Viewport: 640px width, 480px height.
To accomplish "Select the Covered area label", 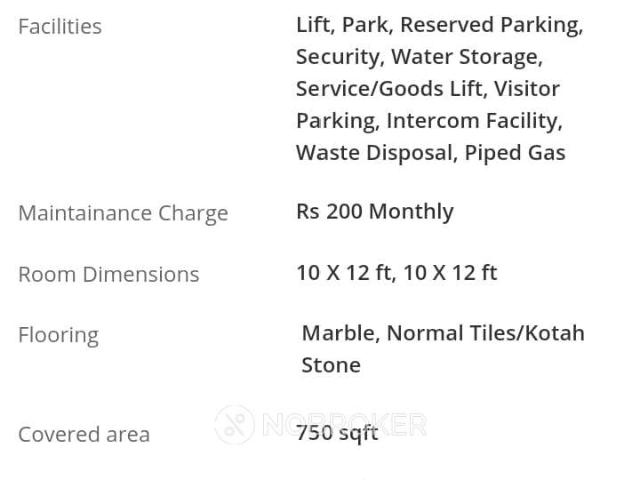I will click(x=84, y=434).
